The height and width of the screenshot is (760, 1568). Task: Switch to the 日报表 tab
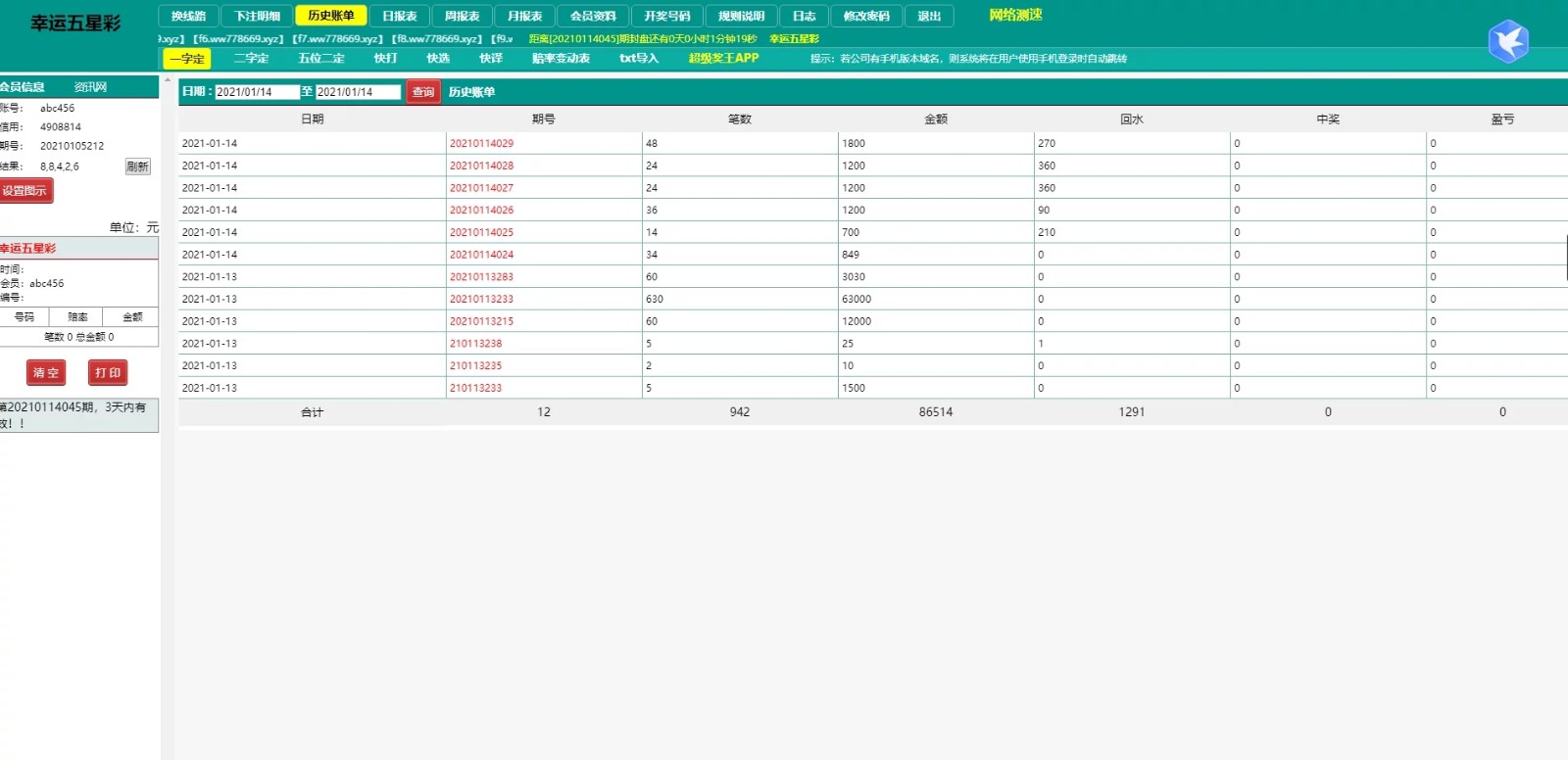point(399,16)
